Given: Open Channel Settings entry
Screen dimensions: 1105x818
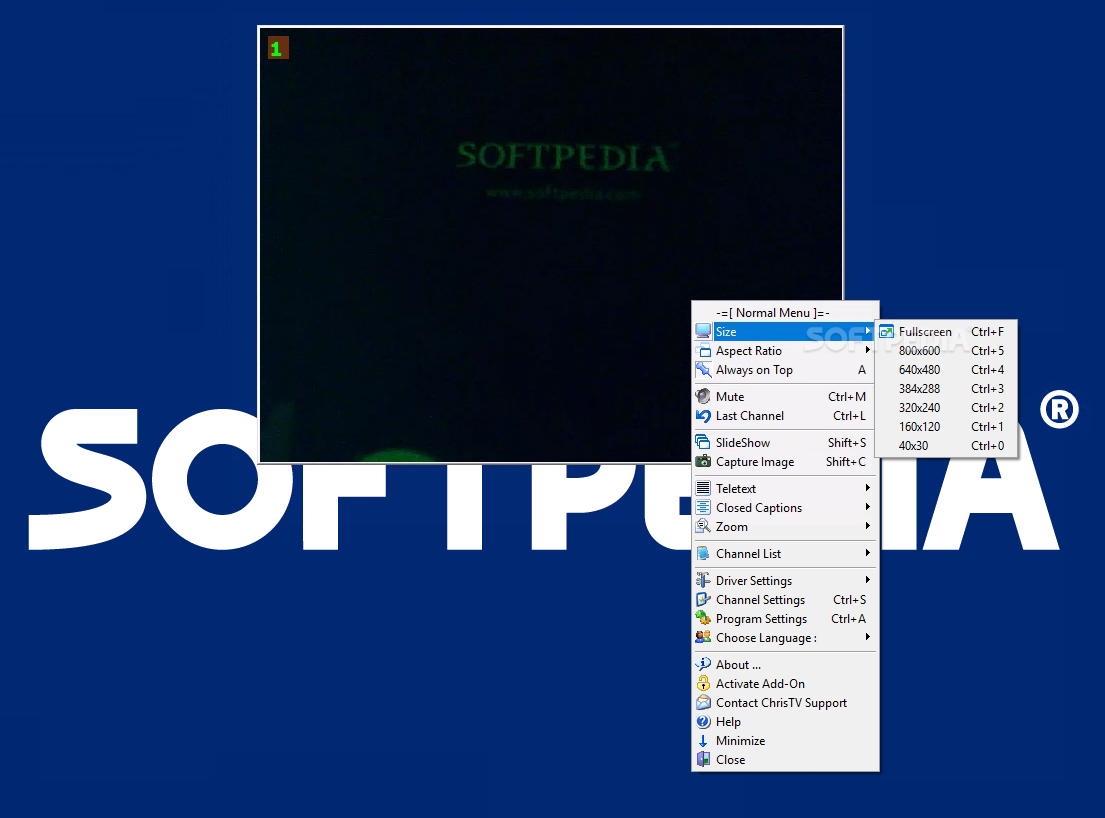Looking at the screenshot, I should pos(785,600).
